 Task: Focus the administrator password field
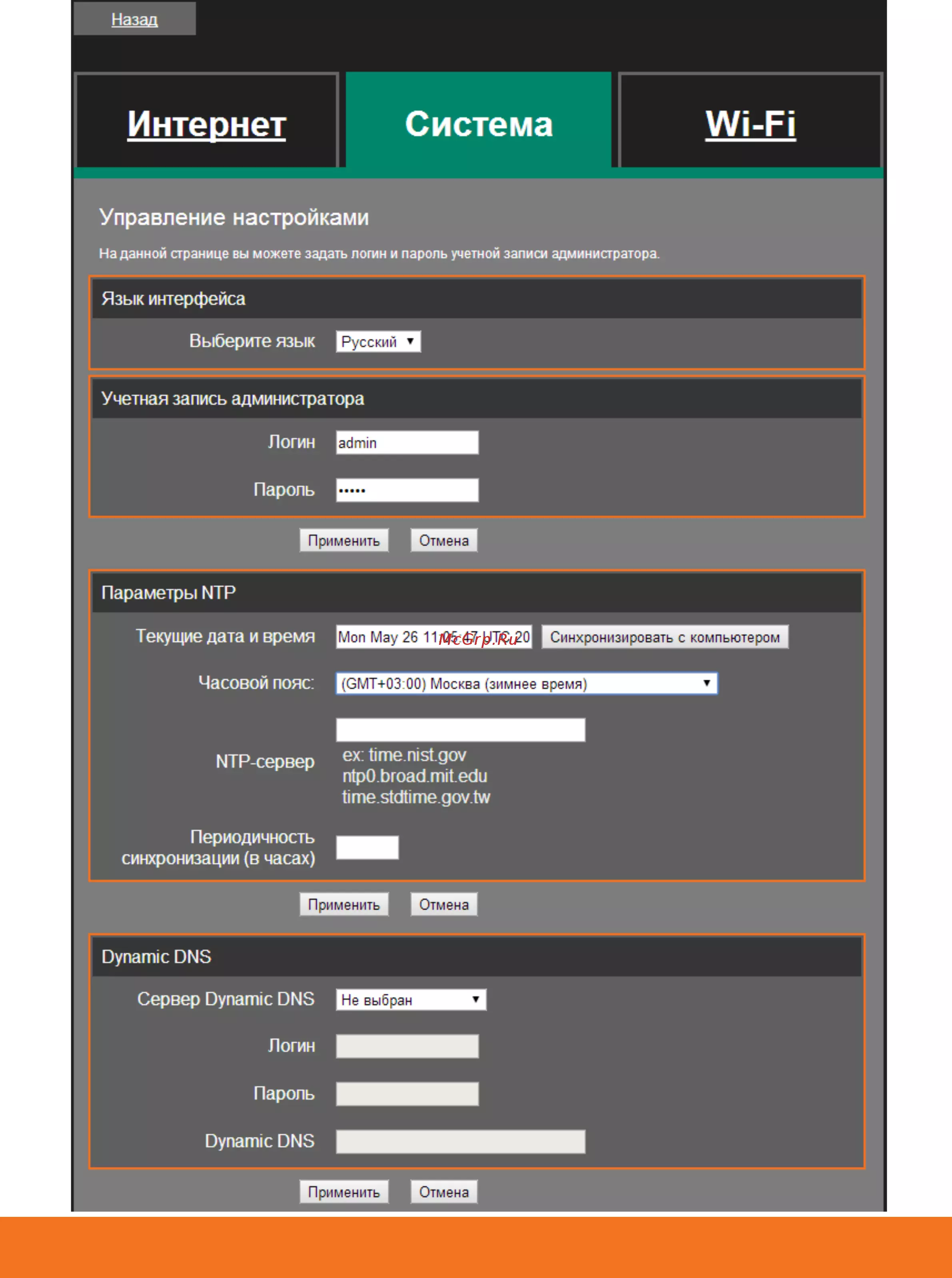pyautogui.click(x=407, y=490)
